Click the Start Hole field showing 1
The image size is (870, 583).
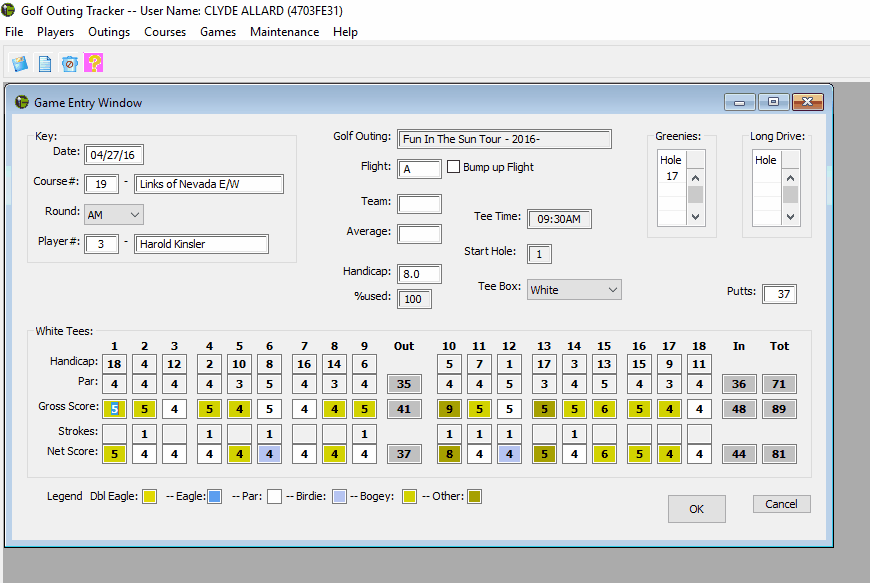539,254
